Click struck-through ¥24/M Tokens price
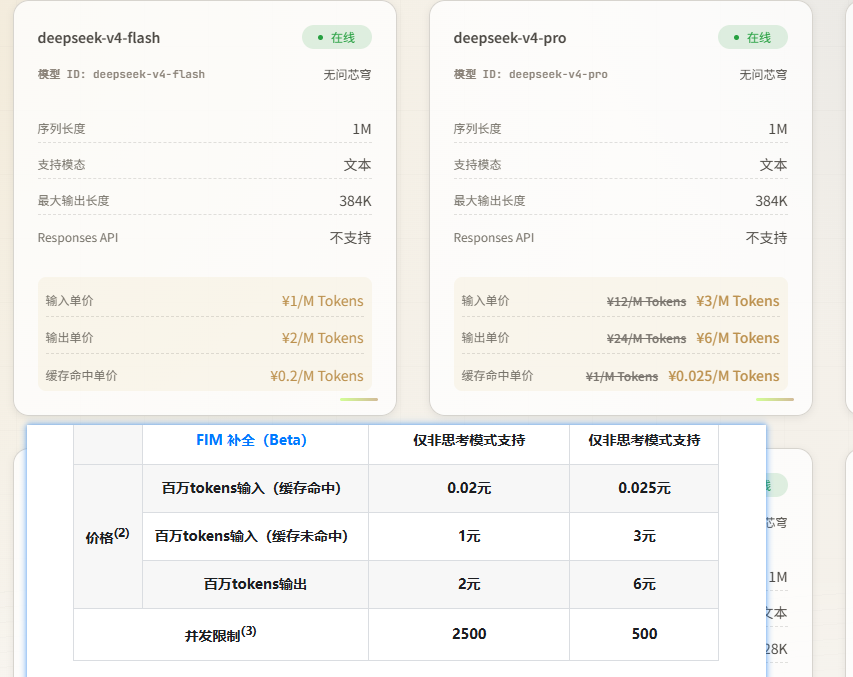Viewport: 853px width, 677px height. click(x=646, y=338)
